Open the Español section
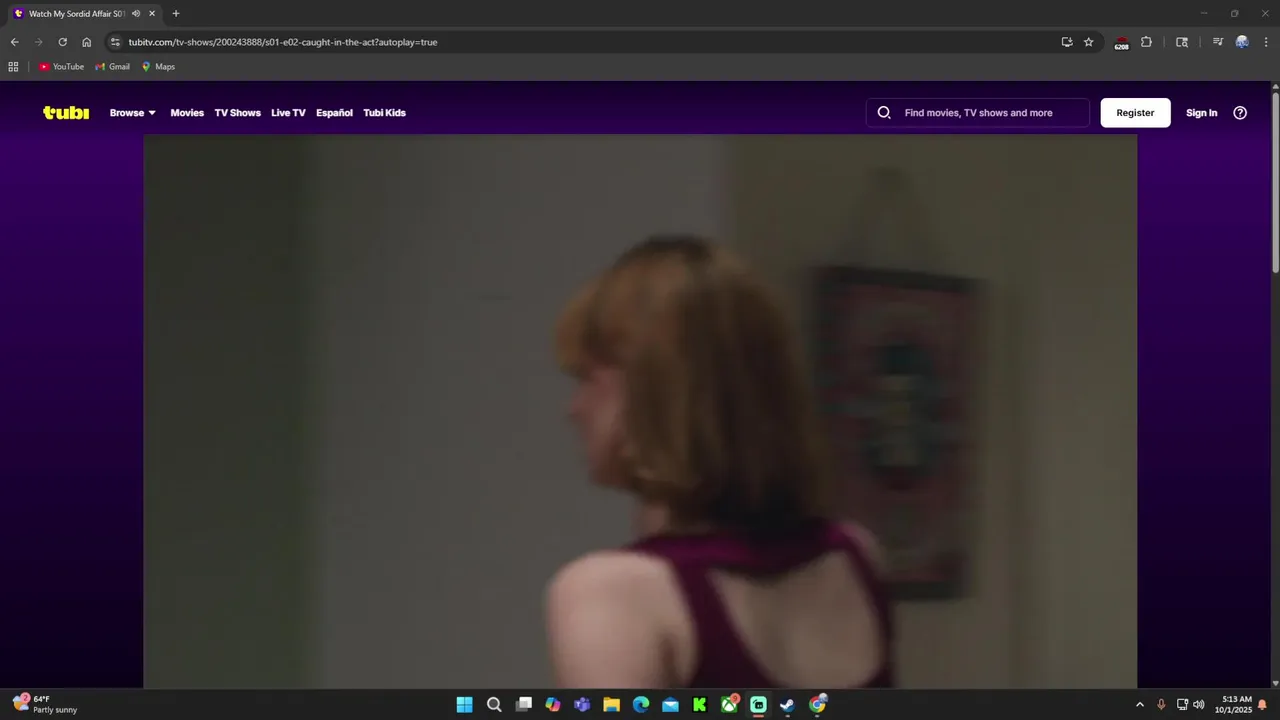 (334, 113)
